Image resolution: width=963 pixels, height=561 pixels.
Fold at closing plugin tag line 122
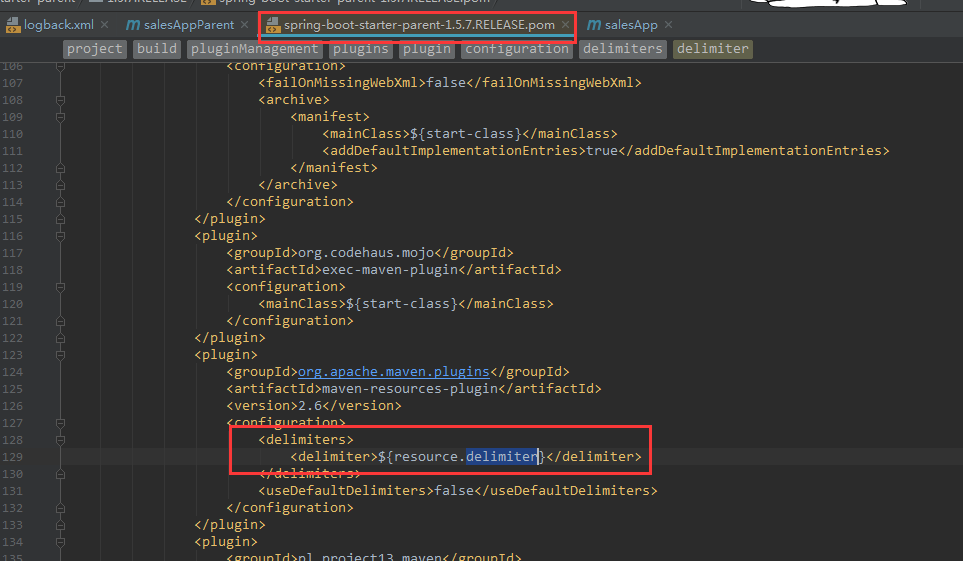(60, 338)
